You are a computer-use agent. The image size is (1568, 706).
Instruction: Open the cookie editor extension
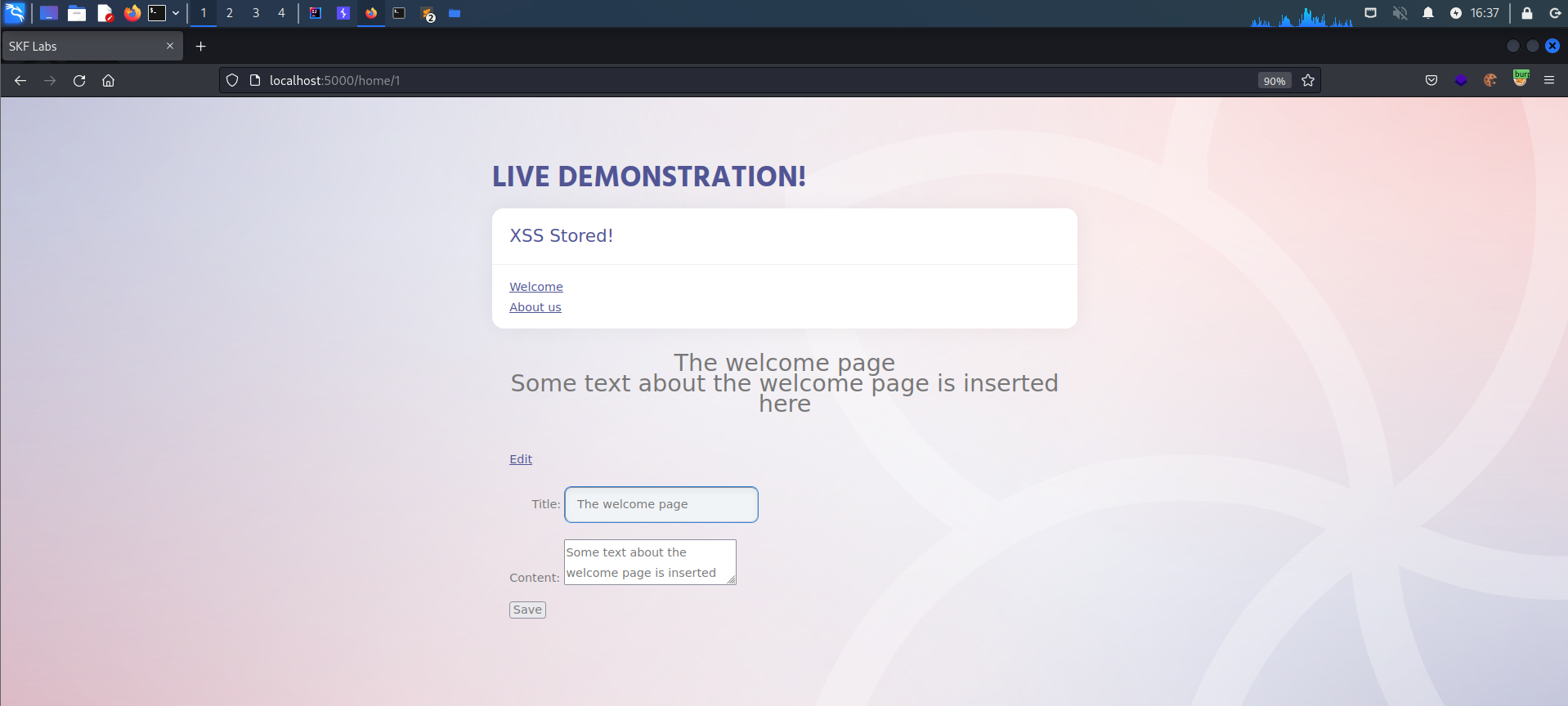[1490, 80]
